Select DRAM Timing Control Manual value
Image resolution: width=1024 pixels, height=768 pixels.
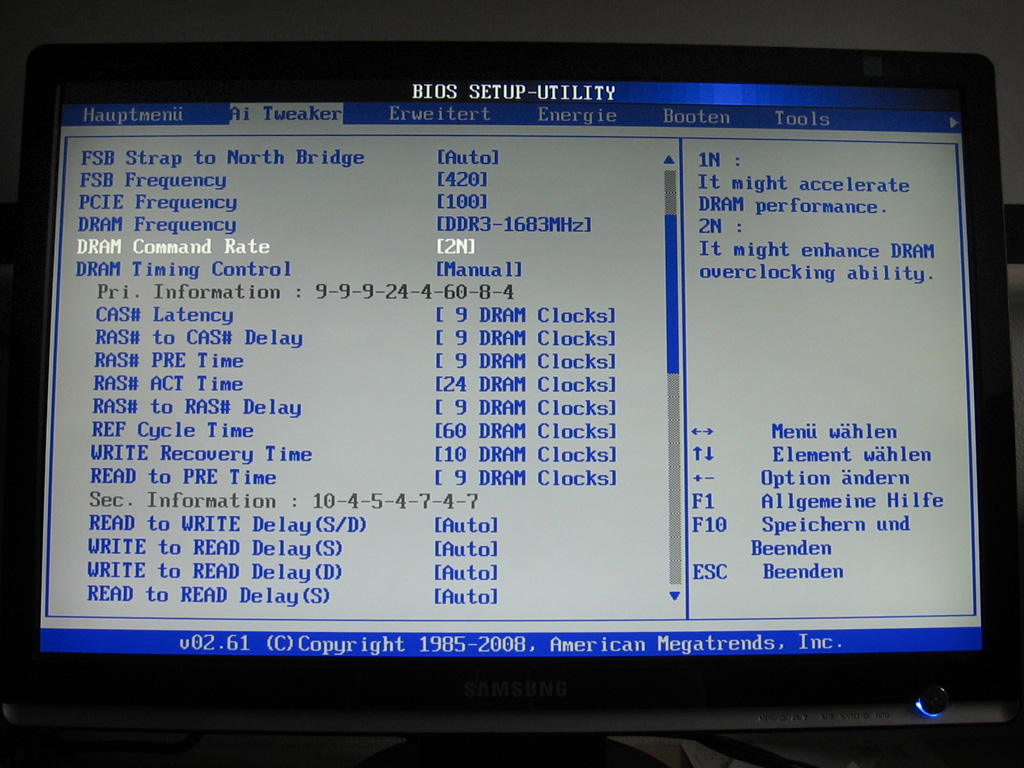click(479, 270)
